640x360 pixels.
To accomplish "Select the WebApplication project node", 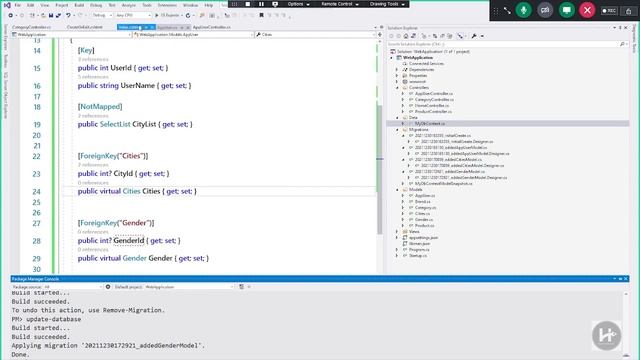I will (418, 58).
